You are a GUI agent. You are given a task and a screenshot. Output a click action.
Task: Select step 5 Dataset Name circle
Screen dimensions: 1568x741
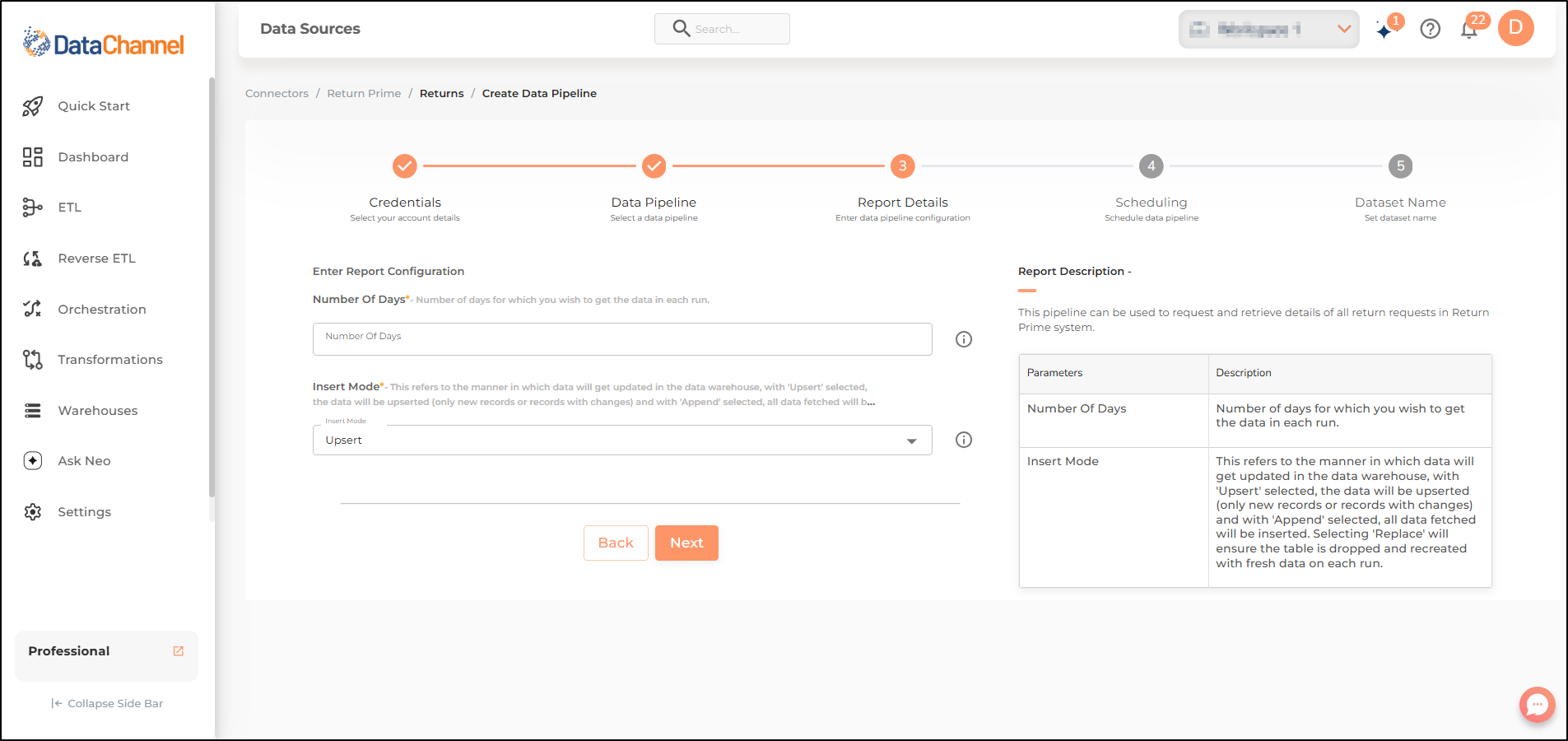pos(1401,166)
